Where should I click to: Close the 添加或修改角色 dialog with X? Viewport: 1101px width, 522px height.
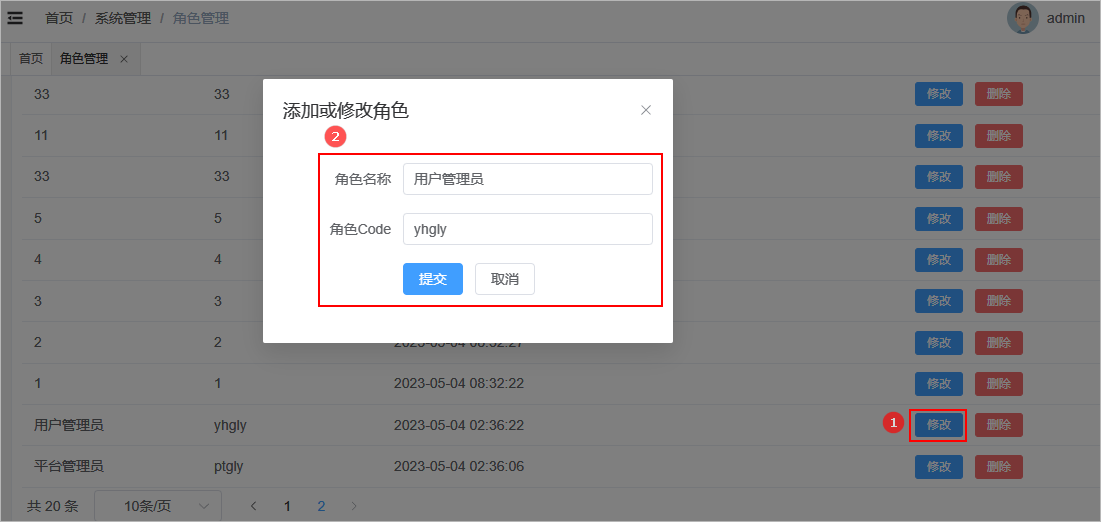[x=646, y=110]
